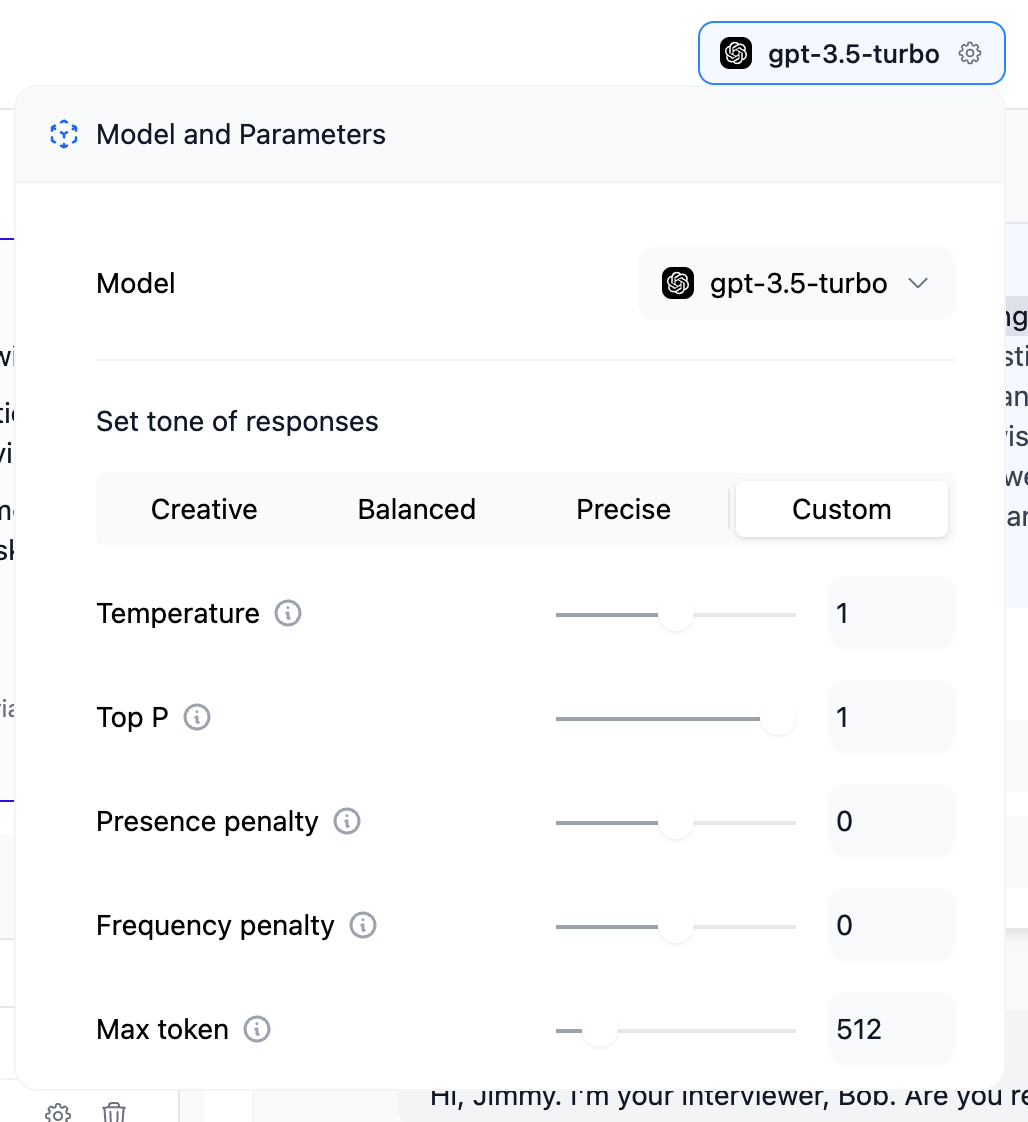1028x1122 pixels.
Task: Select the Precise tone tab
Action: coord(623,509)
